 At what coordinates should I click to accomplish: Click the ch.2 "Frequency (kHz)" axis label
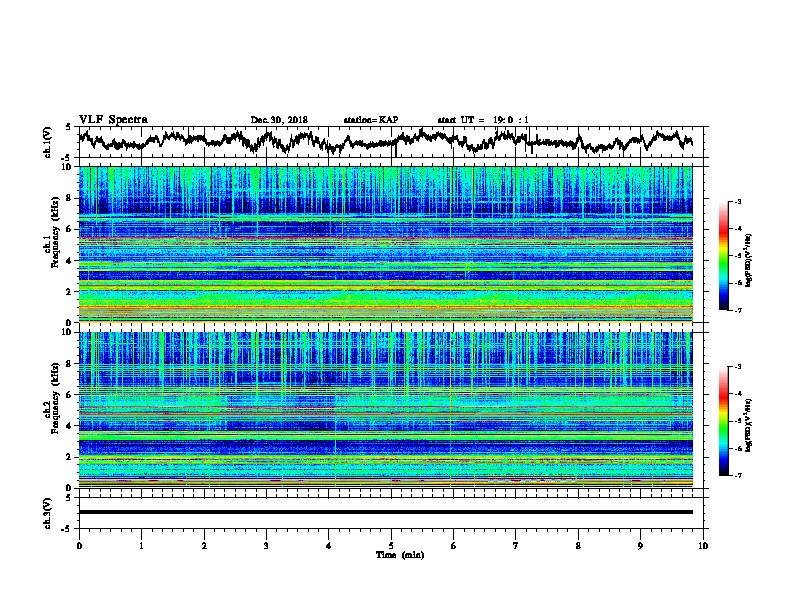click(x=55, y=398)
